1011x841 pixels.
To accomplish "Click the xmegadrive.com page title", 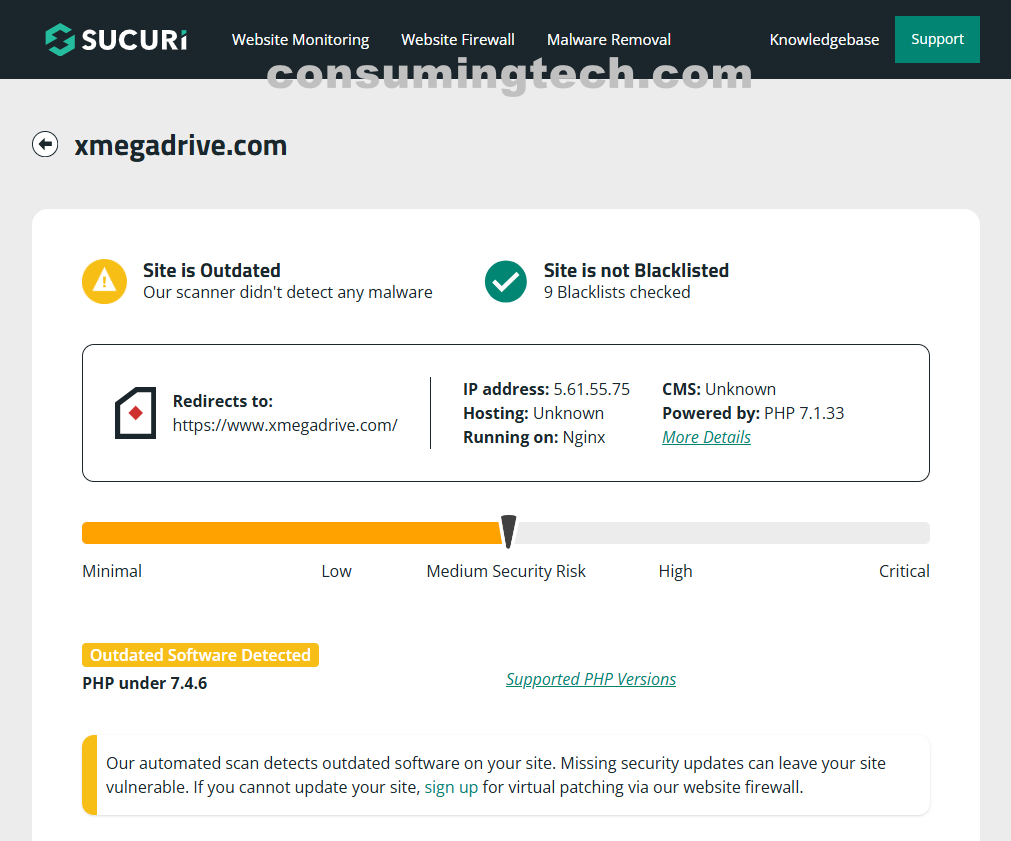I will click(x=181, y=146).
